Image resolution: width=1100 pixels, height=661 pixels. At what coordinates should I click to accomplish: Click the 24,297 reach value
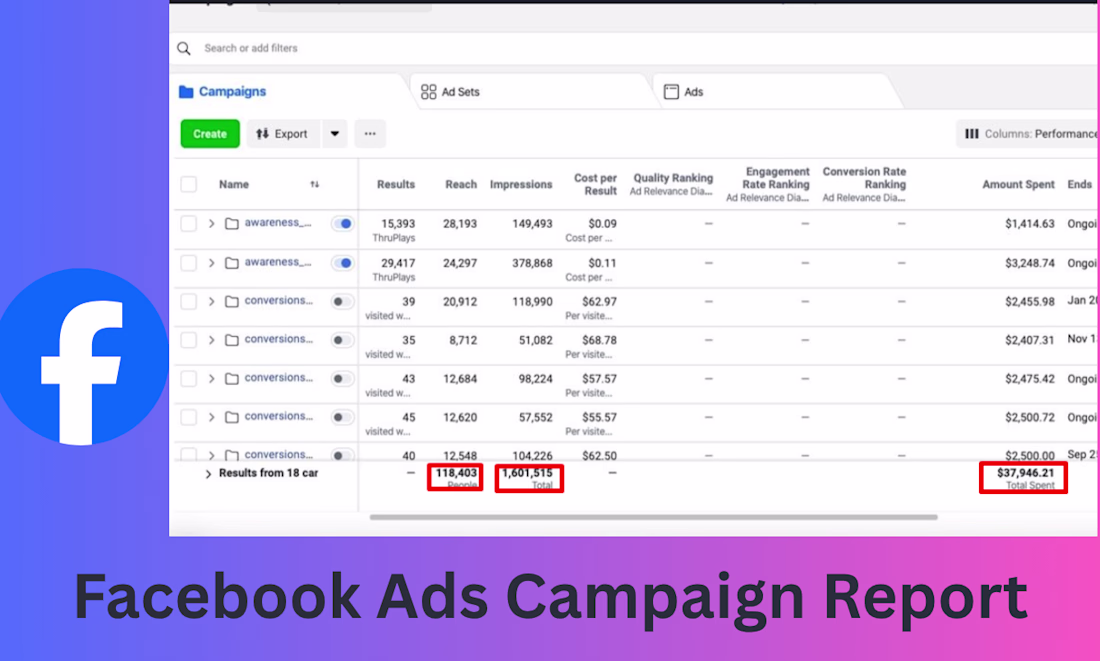click(460, 263)
